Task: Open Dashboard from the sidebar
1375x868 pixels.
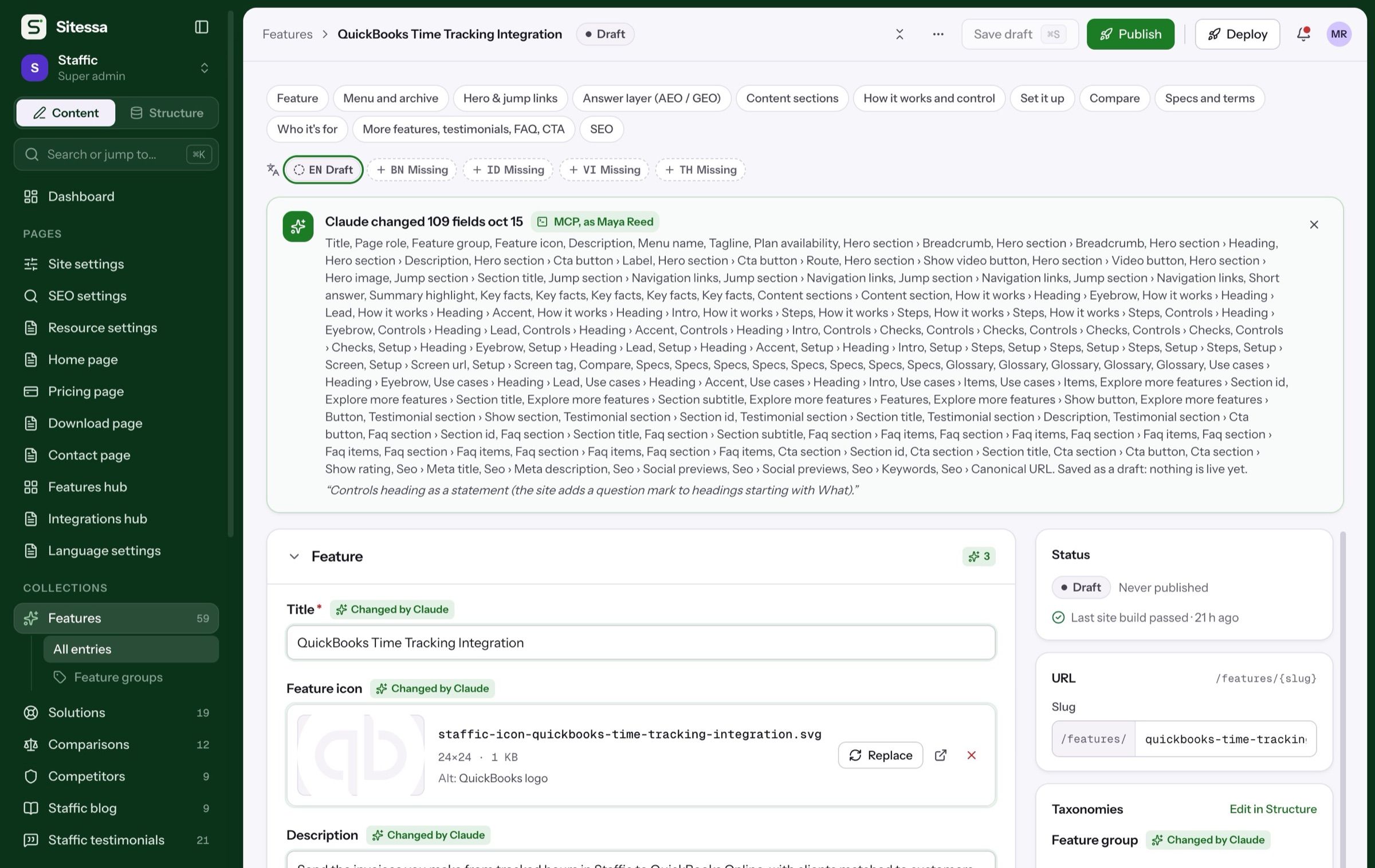Action: tap(116, 197)
